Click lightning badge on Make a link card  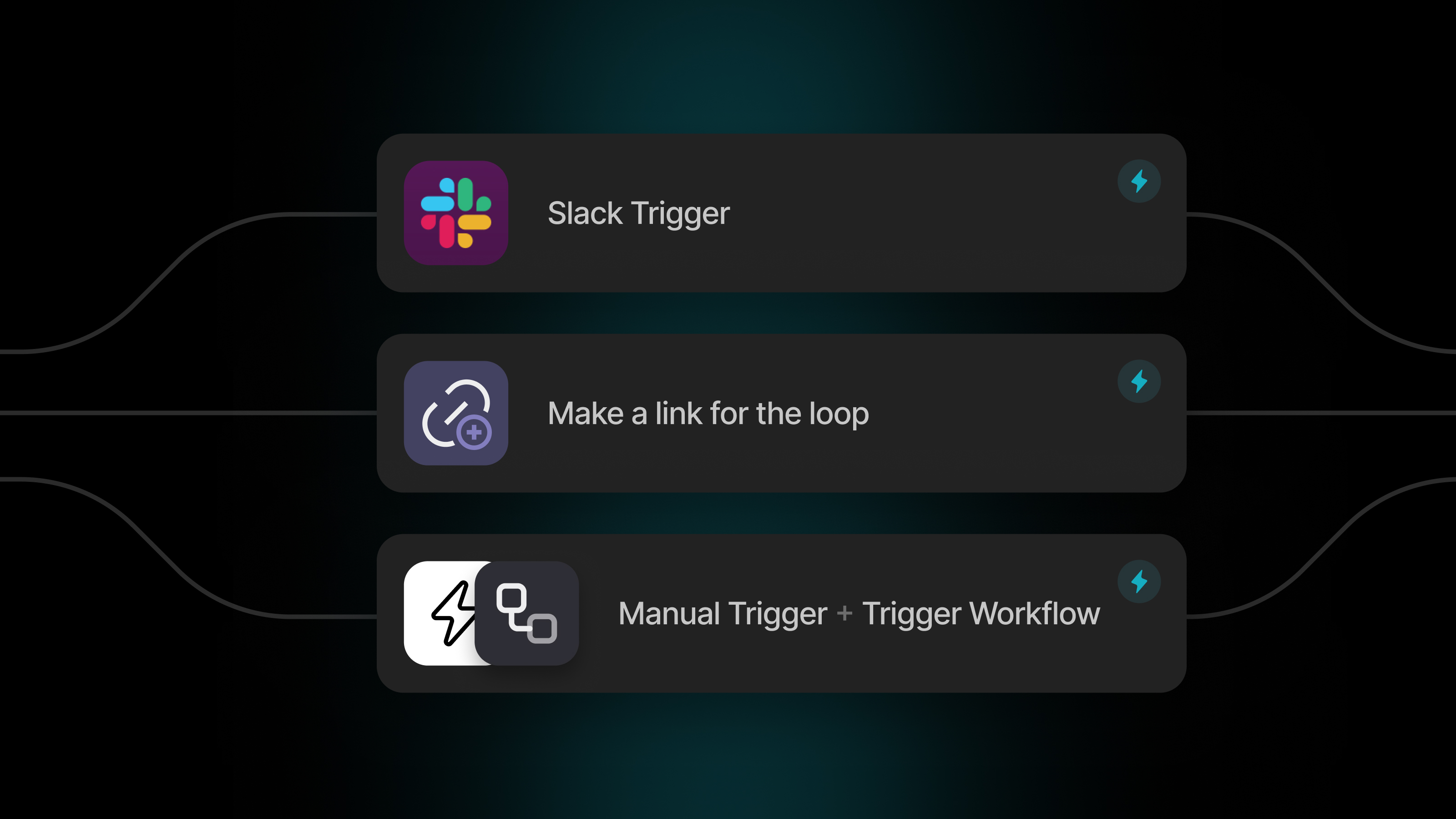pos(1139,382)
